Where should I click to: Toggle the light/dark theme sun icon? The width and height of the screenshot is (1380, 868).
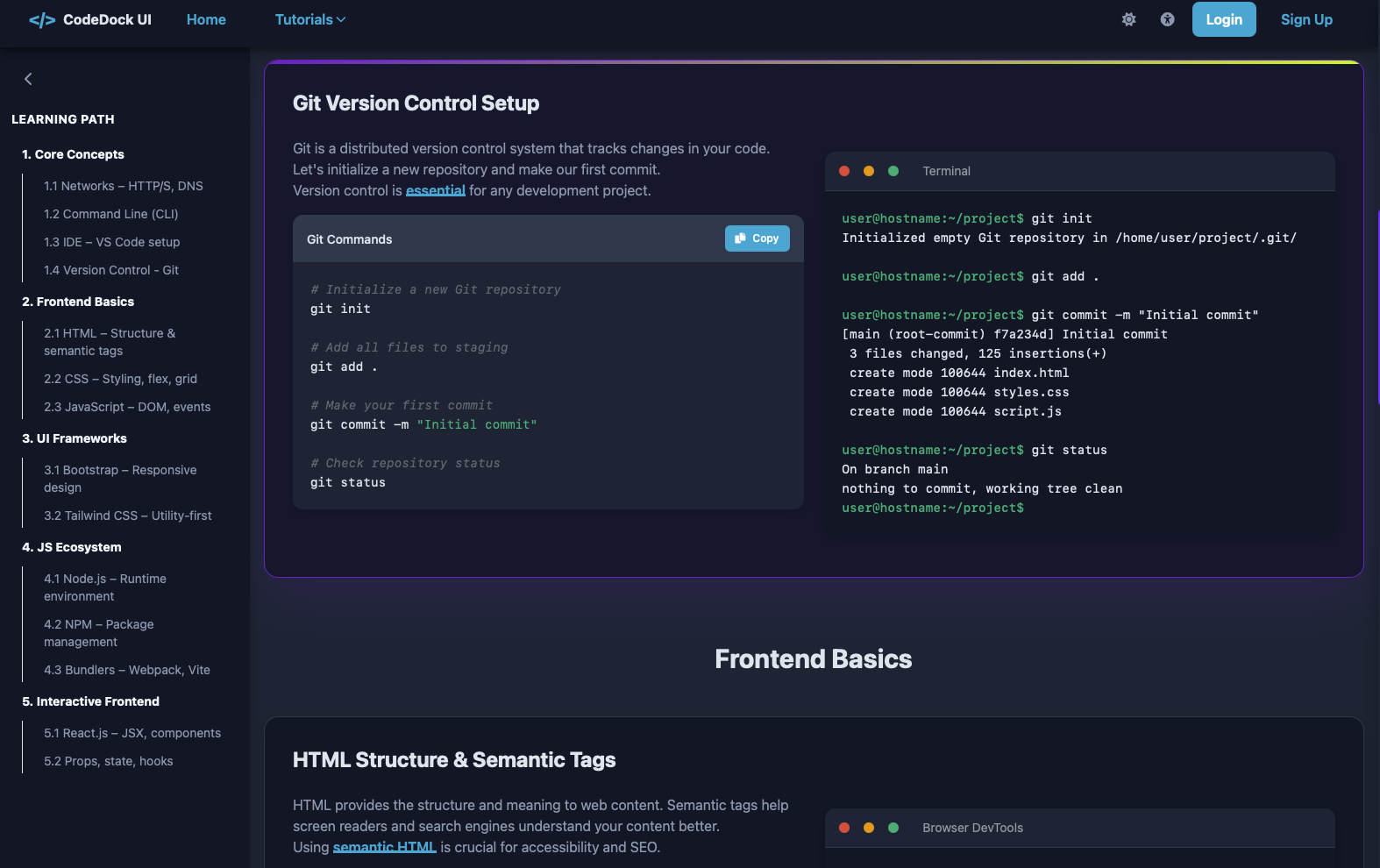[x=1128, y=19]
